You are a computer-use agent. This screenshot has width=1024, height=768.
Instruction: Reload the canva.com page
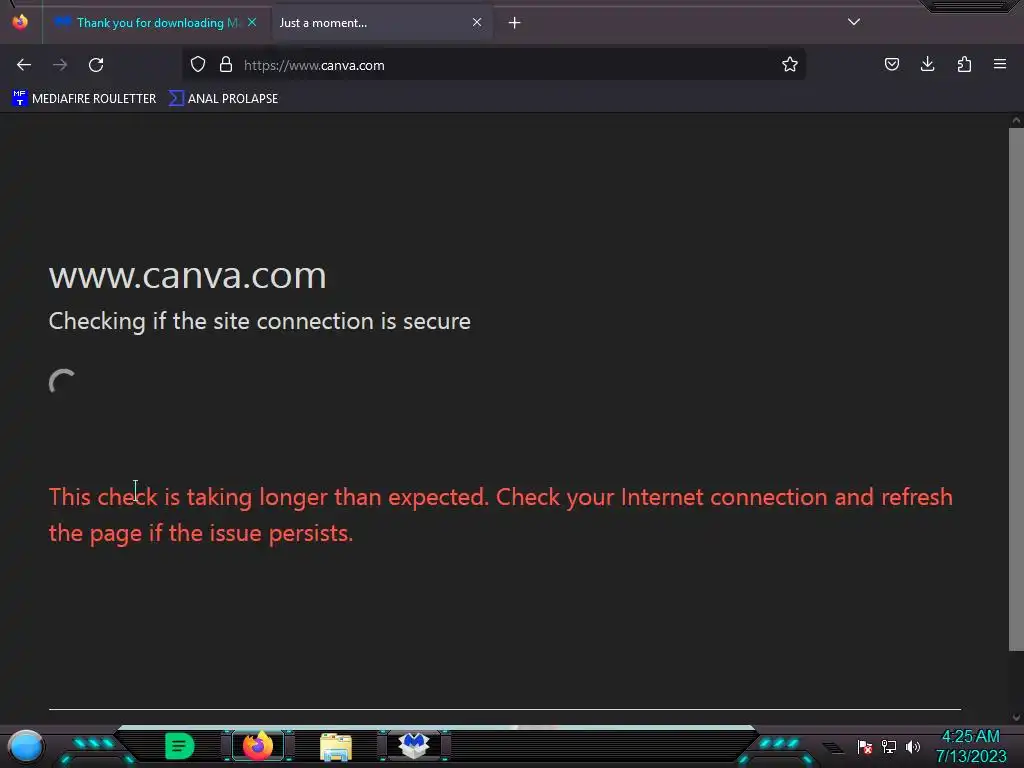tap(96, 65)
